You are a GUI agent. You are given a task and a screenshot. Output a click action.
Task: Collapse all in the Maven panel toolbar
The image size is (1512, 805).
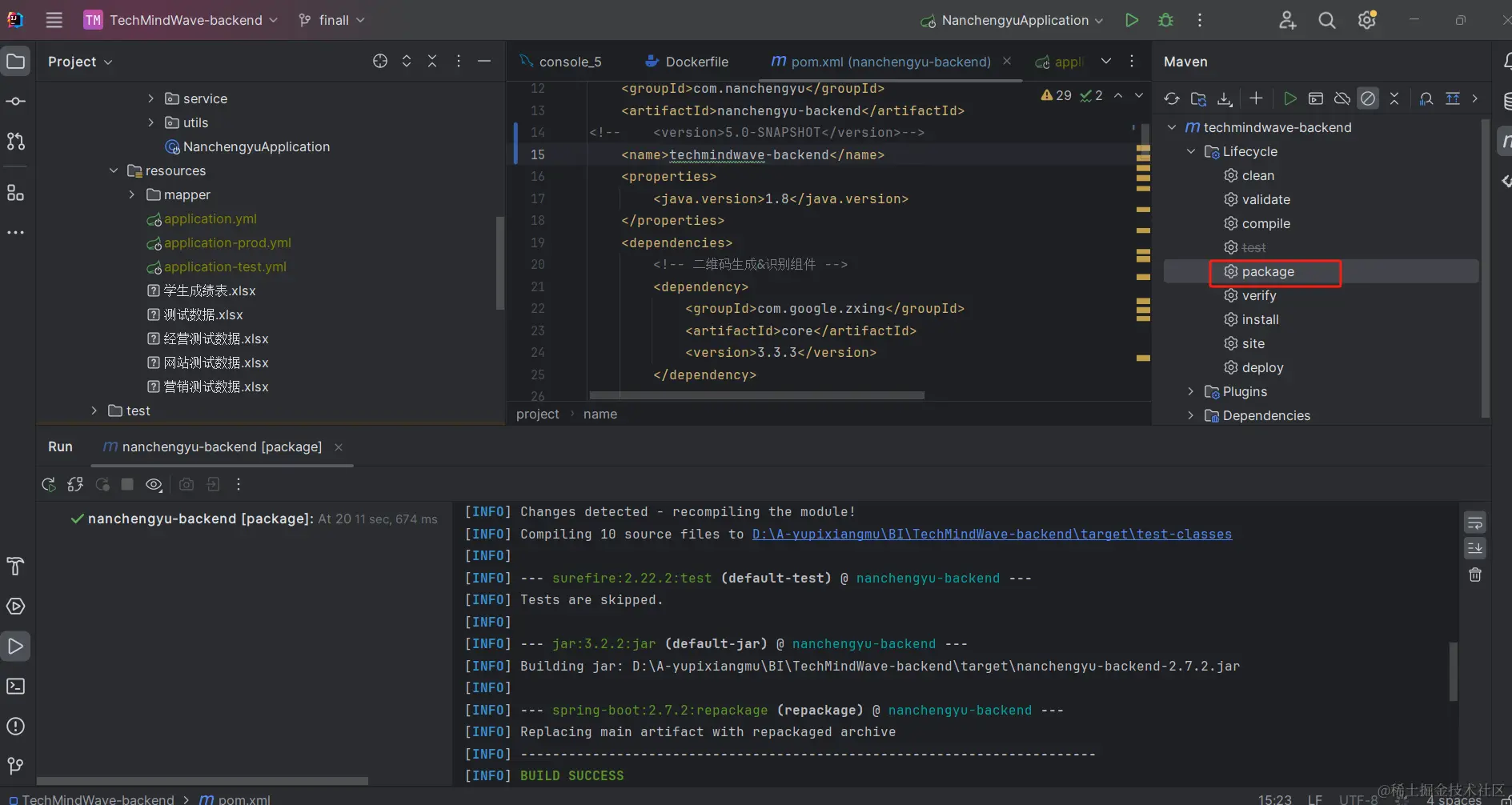click(1394, 98)
